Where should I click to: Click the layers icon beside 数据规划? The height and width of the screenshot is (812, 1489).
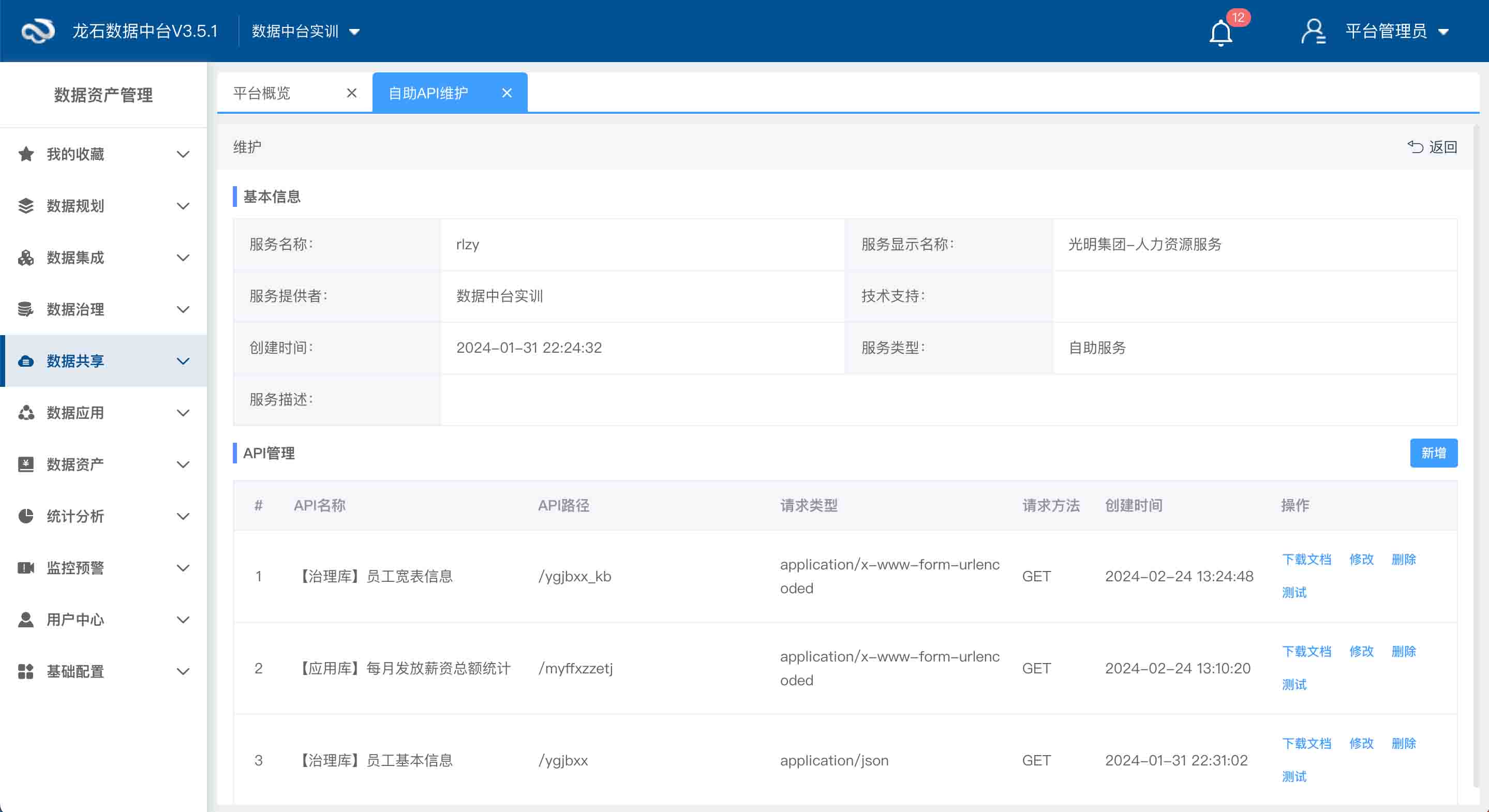(x=26, y=206)
